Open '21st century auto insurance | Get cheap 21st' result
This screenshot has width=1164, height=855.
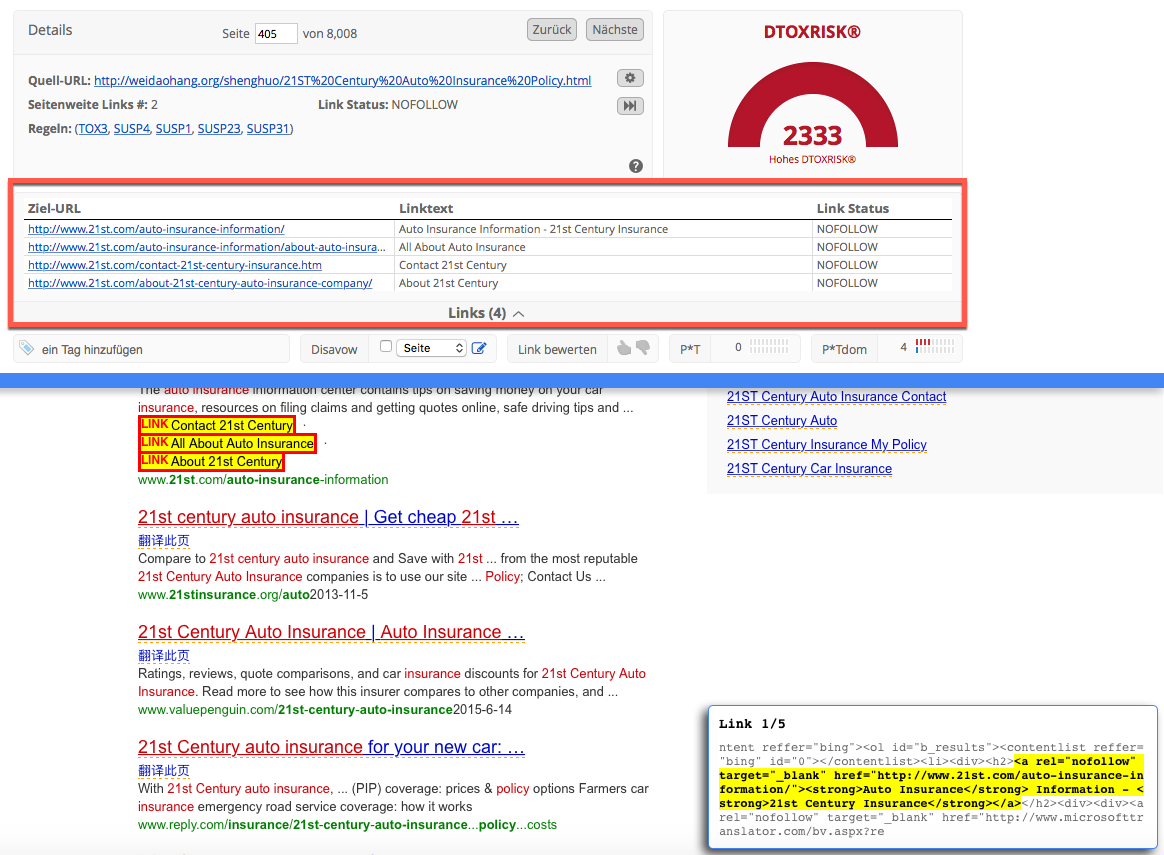(328, 517)
